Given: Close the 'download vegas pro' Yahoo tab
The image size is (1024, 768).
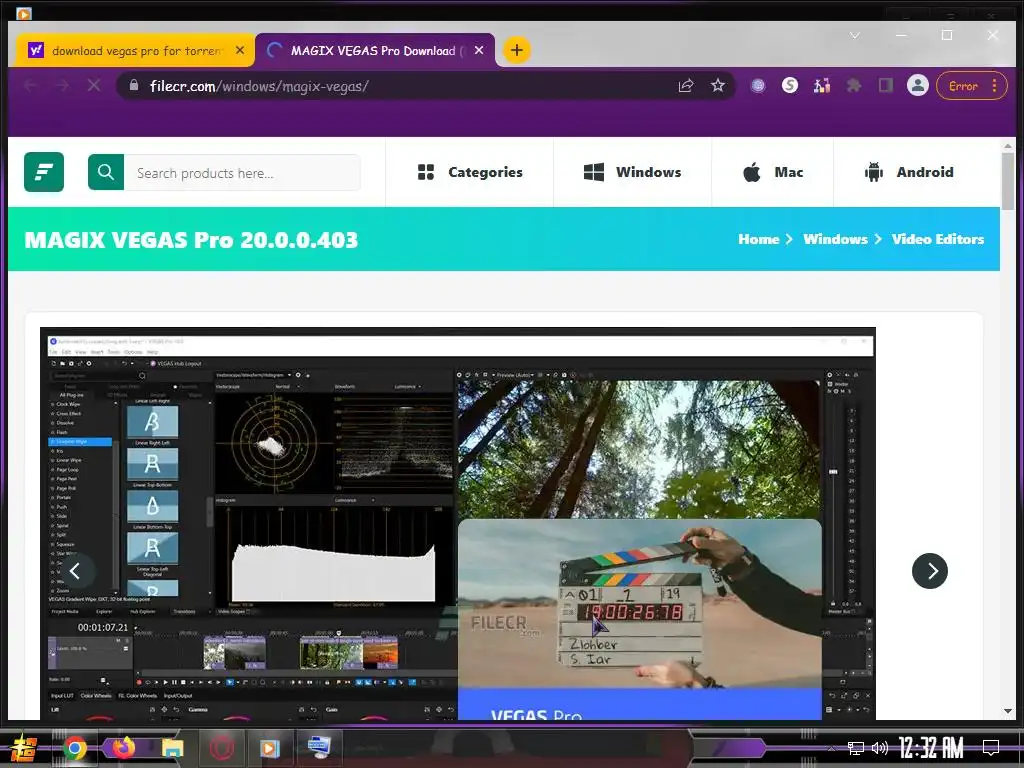Looking at the screenshot, I should click(240, 50).
